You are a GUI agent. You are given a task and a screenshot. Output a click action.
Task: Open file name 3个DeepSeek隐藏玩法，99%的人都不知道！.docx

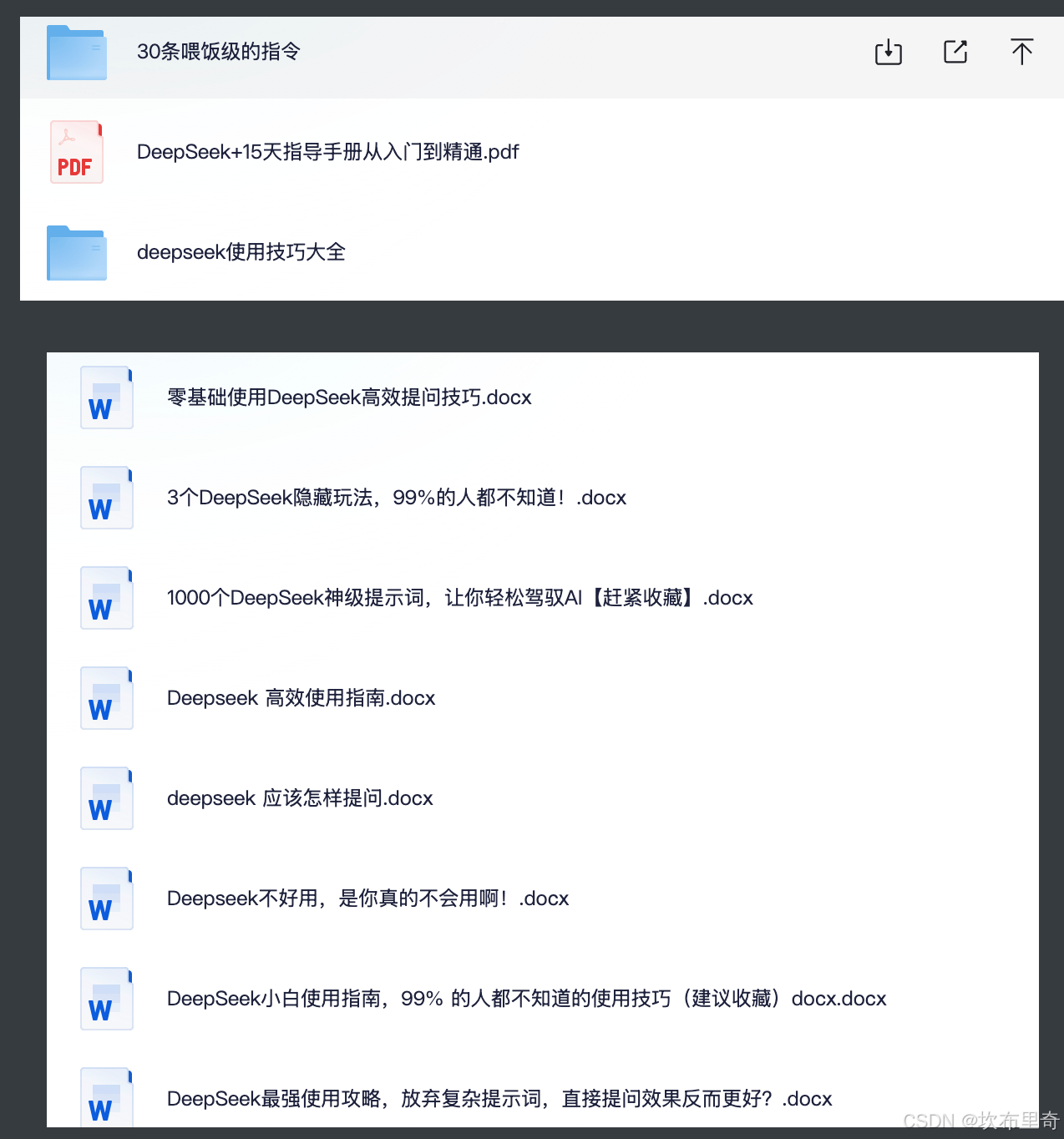(397, 498)
